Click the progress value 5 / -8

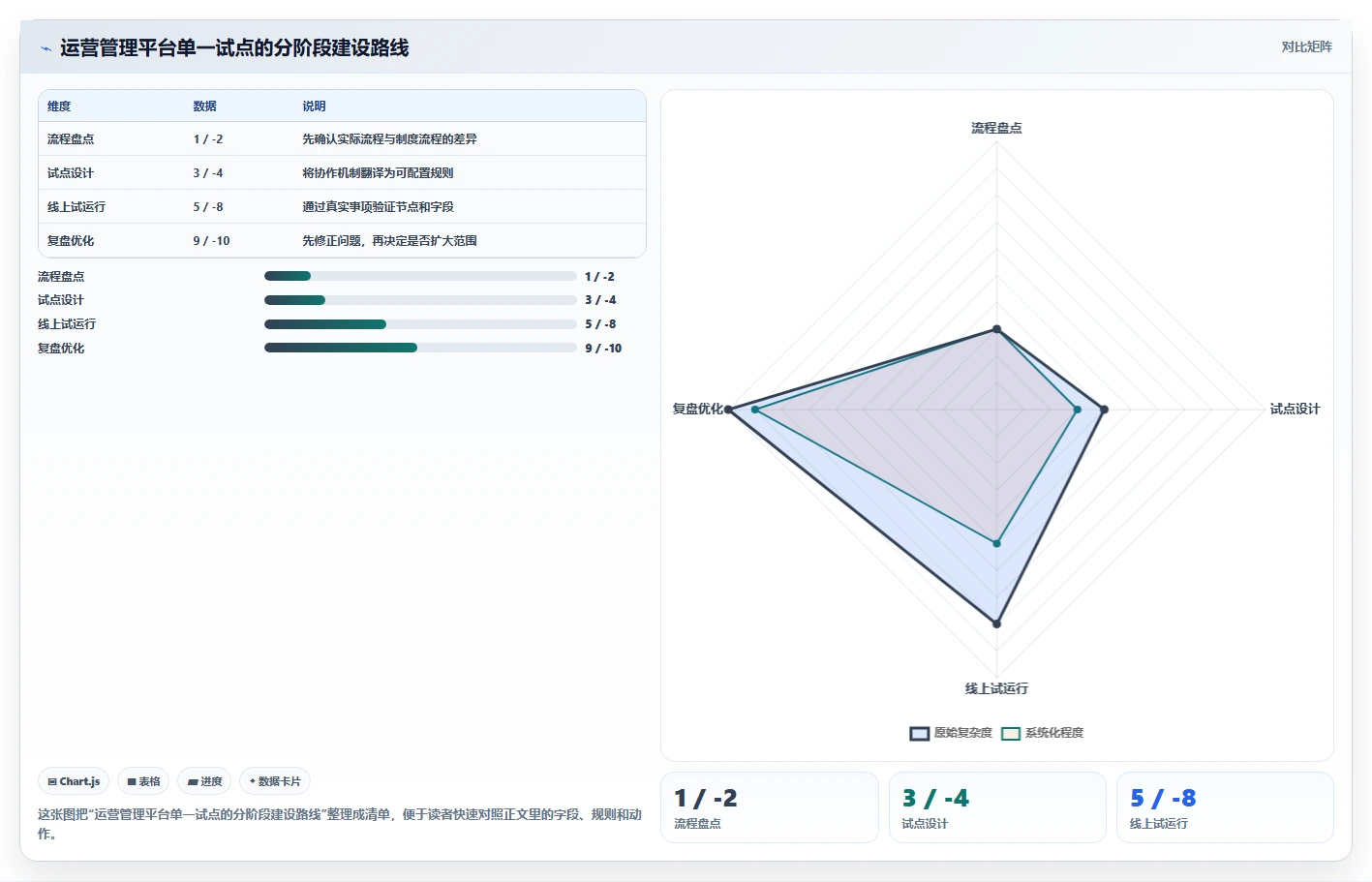tap(600, 324)
